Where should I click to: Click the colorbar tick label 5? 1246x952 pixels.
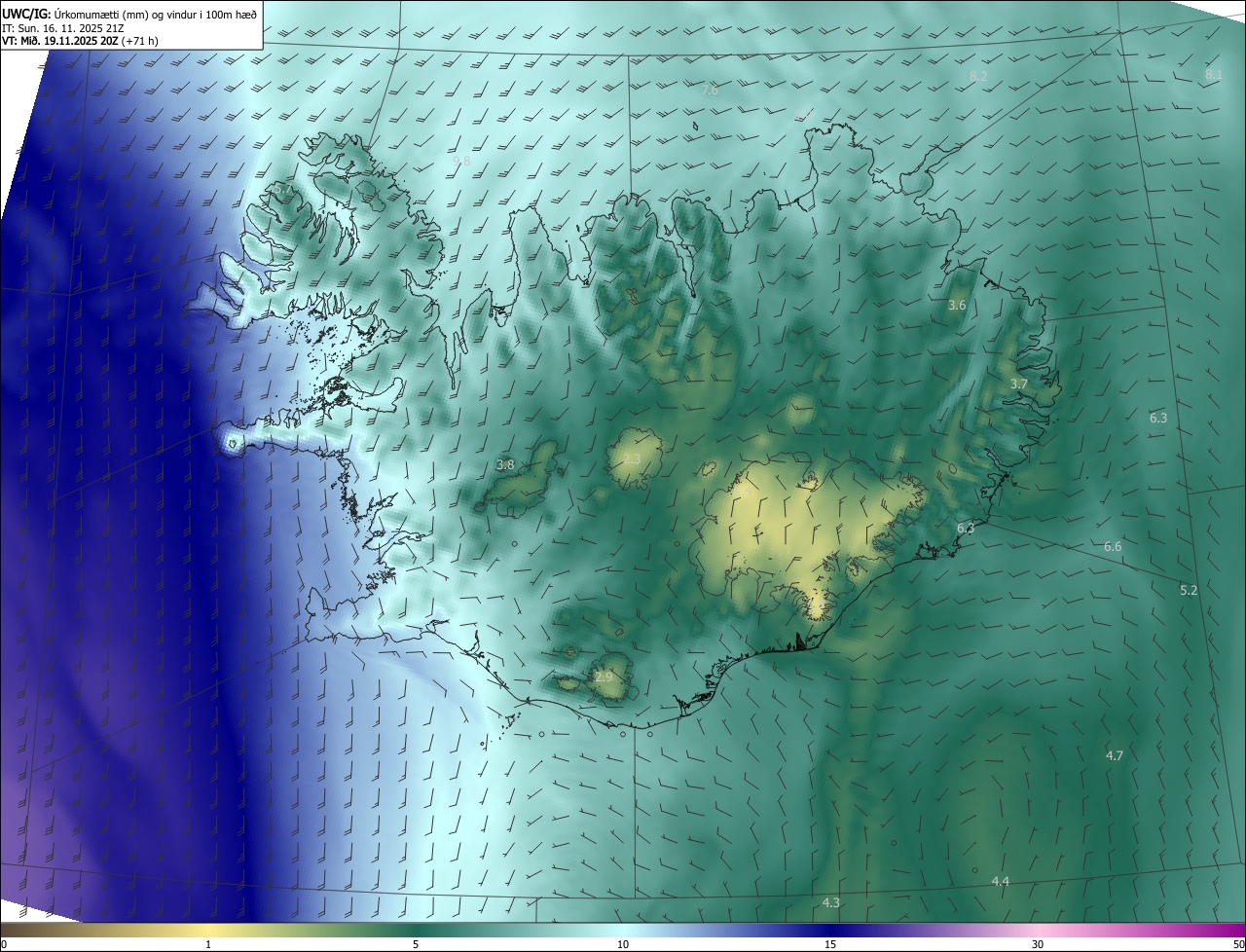416,945
